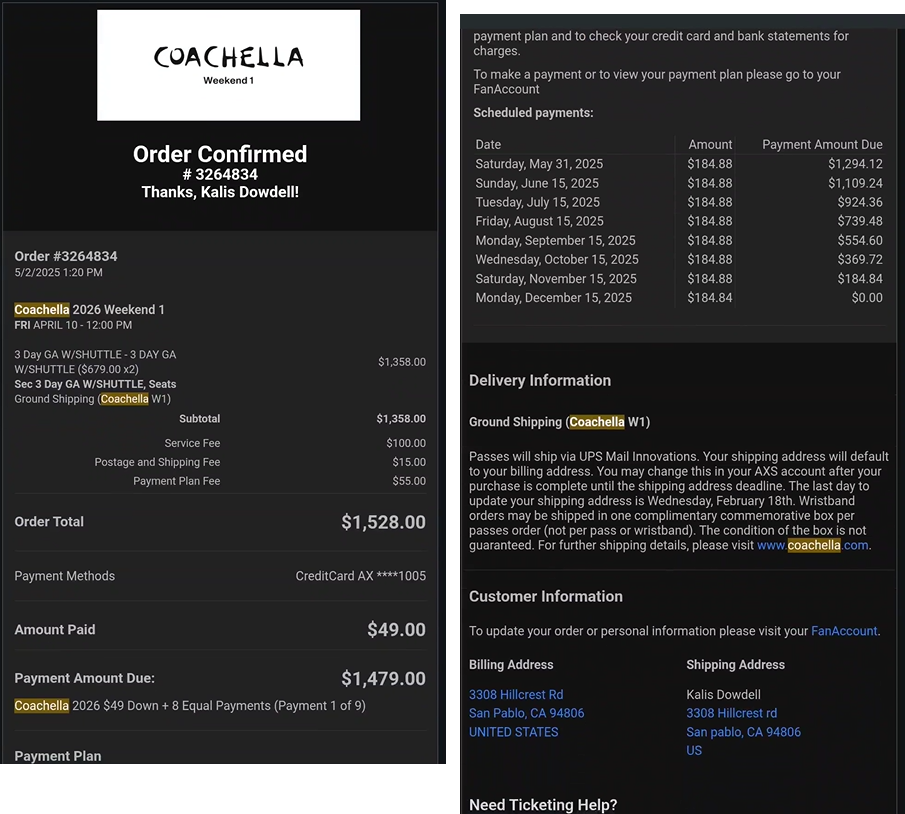The width and height of the screenshot is (905, 814).
Task: Click shipping address 3308 Hillcrest rd
Action: 731,713
